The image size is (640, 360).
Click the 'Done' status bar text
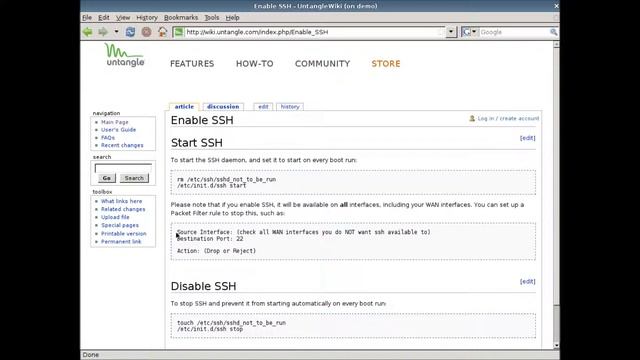[x=91, y=355]
